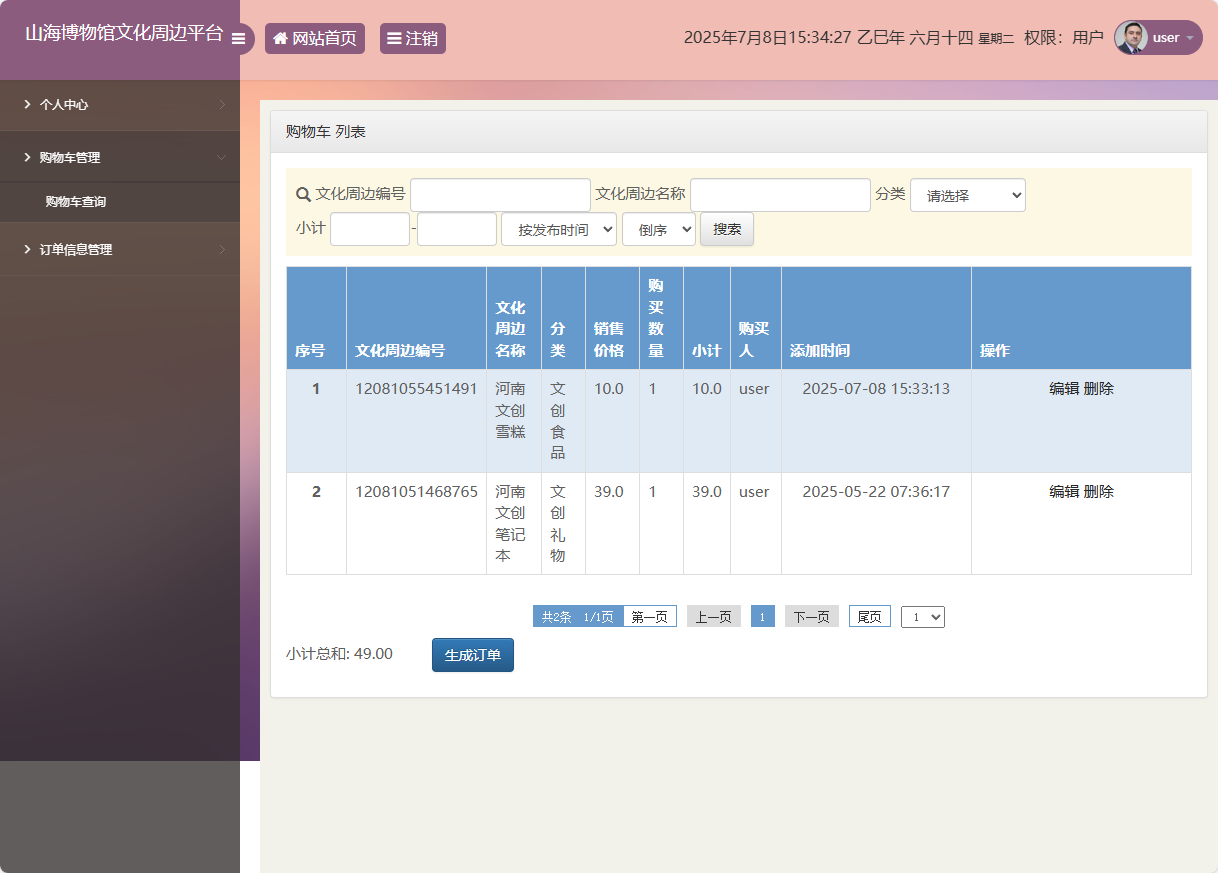The height and width of the screenshot is (873, 1218).
Task: Open the 倒序 order dropdown
Action: (658, 229)
